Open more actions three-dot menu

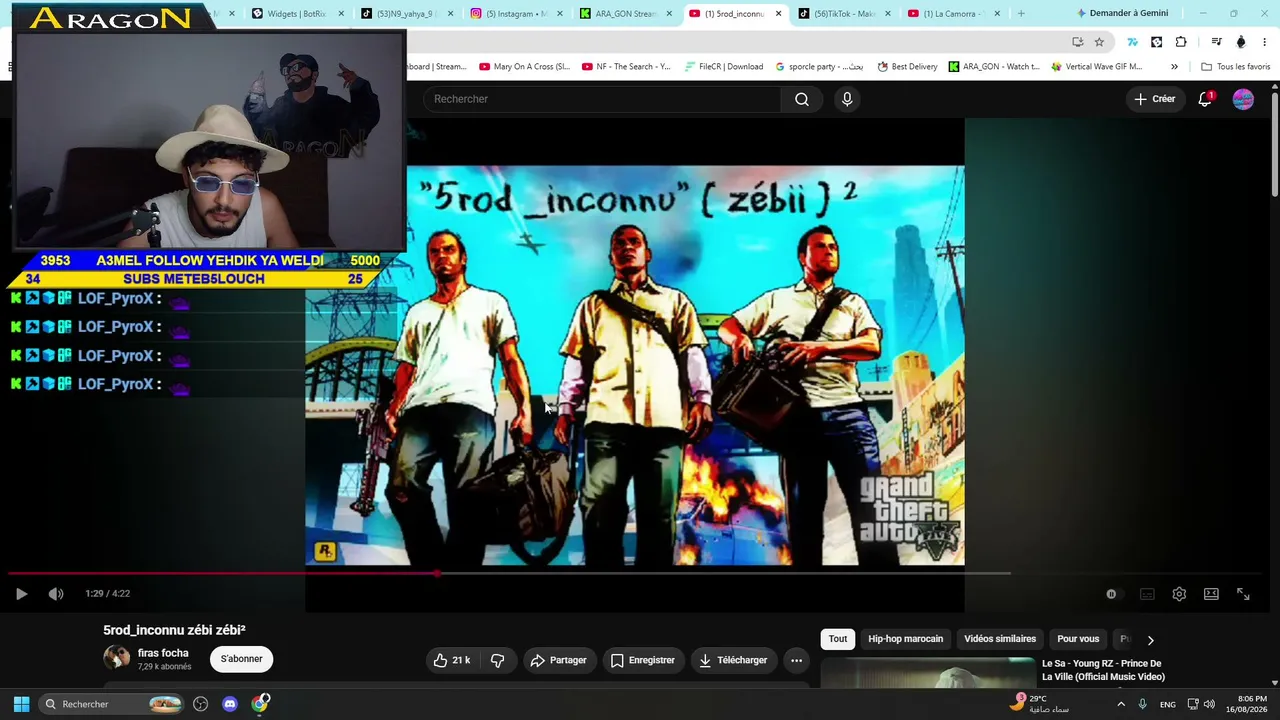pyautogui.click(x=796, y=660)
